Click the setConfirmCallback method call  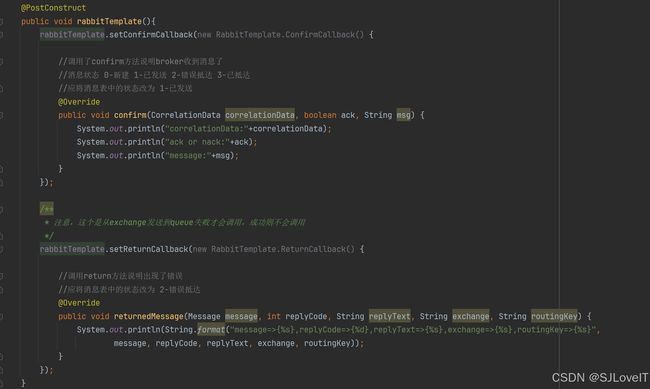click(151, 34)
